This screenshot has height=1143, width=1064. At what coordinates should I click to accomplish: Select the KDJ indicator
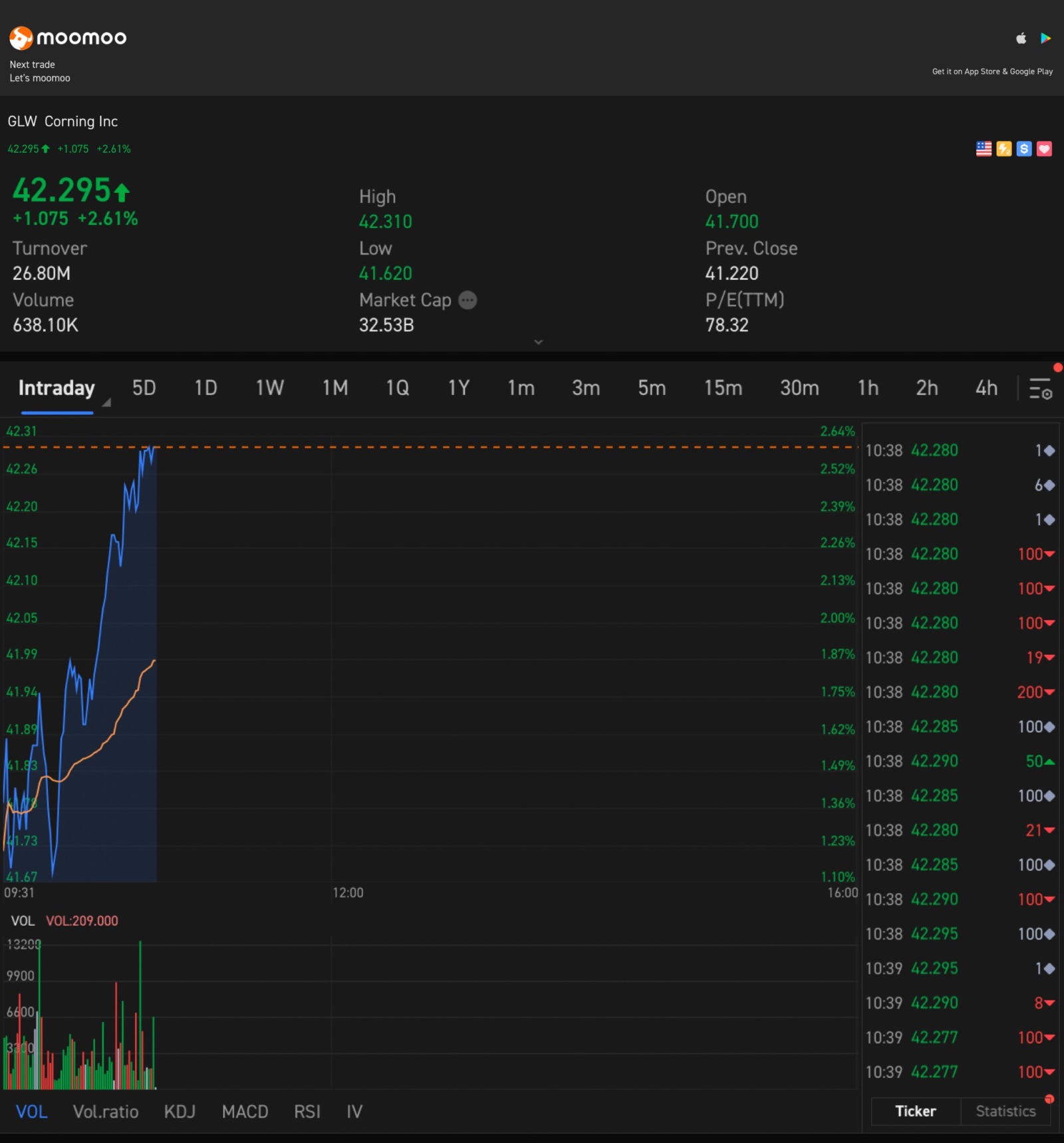180,1112
